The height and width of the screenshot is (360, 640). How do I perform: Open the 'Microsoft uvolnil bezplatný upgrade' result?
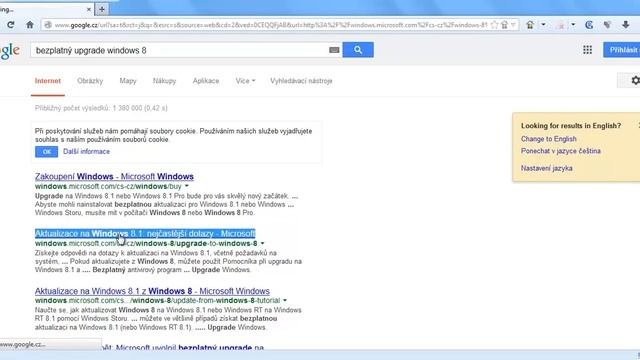point(182,347)
